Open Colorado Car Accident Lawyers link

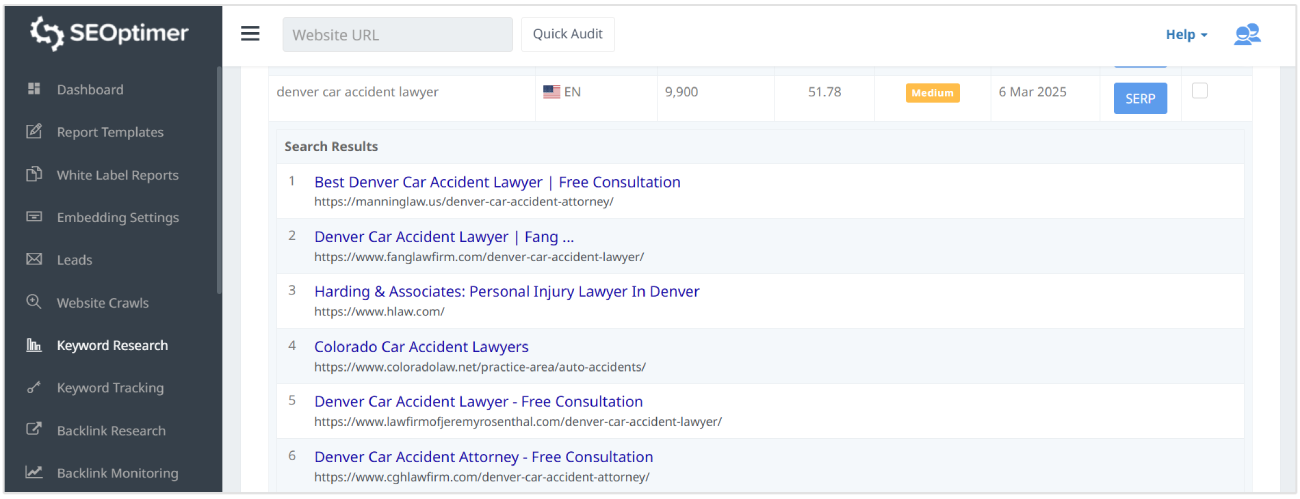click(x=421, y=347)
